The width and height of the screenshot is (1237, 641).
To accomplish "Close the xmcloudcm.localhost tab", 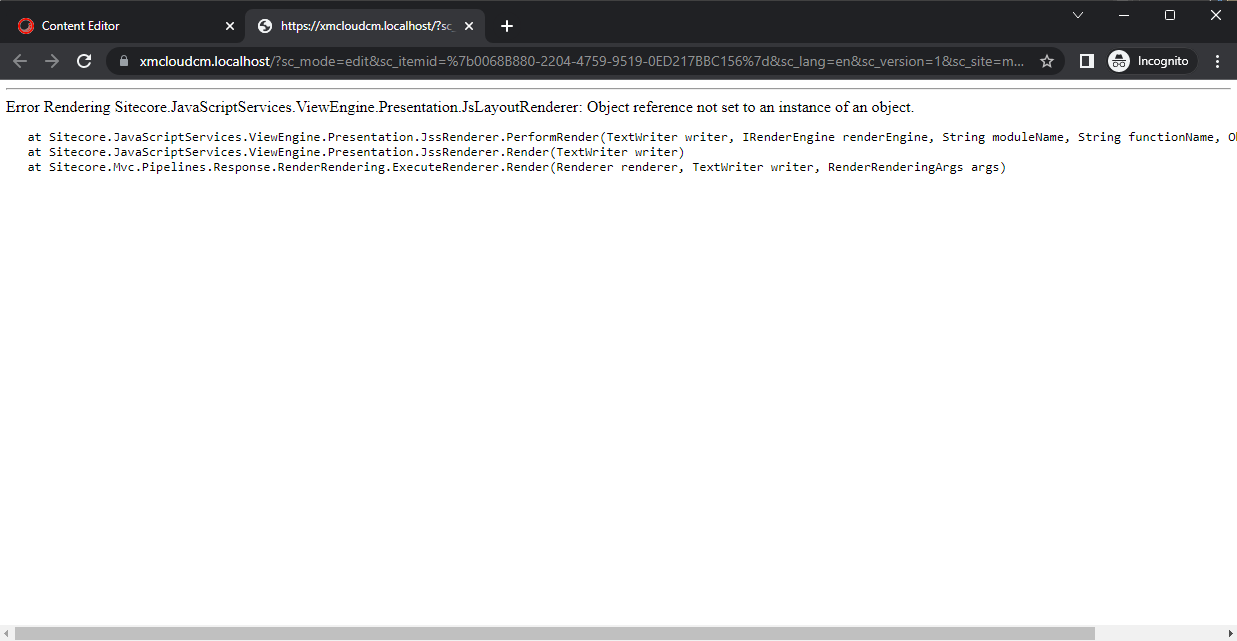I will (x=469, y=25).
